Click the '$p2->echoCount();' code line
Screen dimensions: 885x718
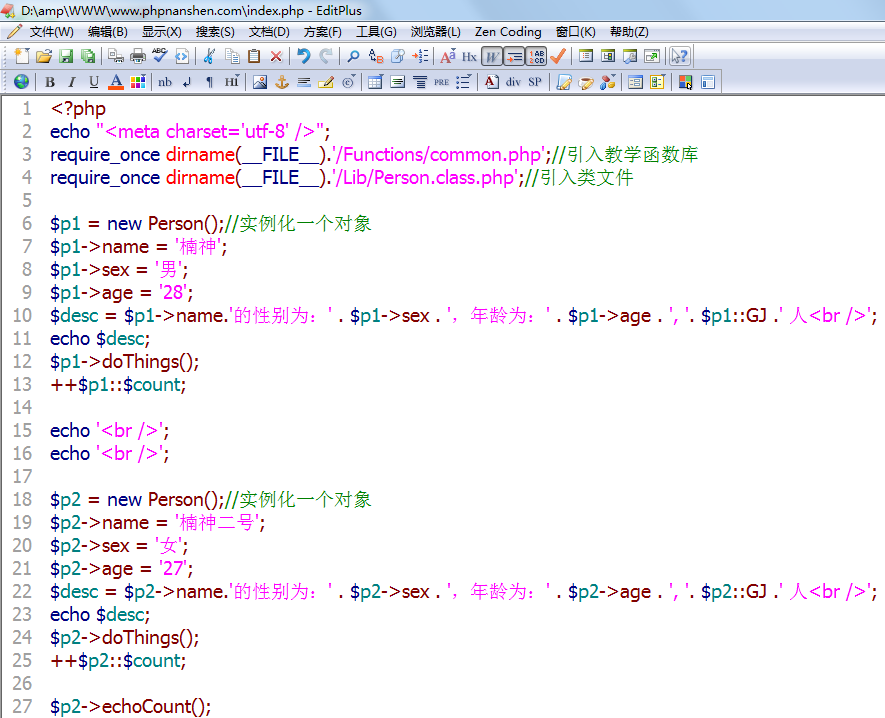pyautogui.click(x=130, y=706)
